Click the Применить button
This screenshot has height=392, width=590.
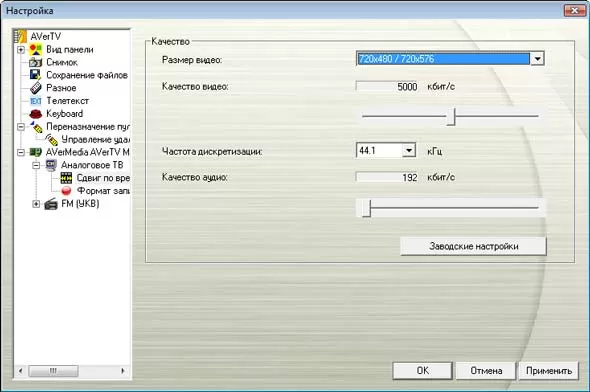coord(549,371)
